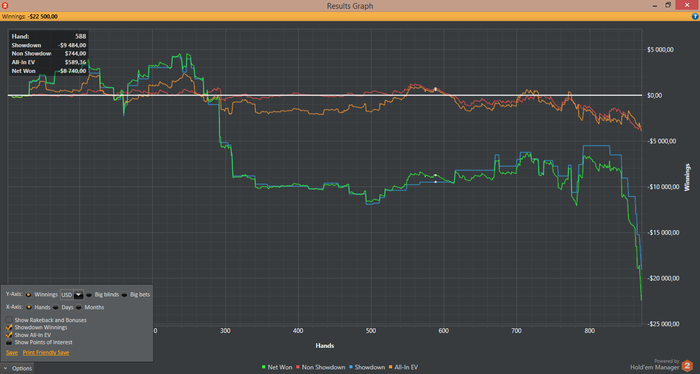Screen dimensions: 700x374
Task: Click the 600 x-axis tick label
Action: pyautogui.click(x=443, y=331)
